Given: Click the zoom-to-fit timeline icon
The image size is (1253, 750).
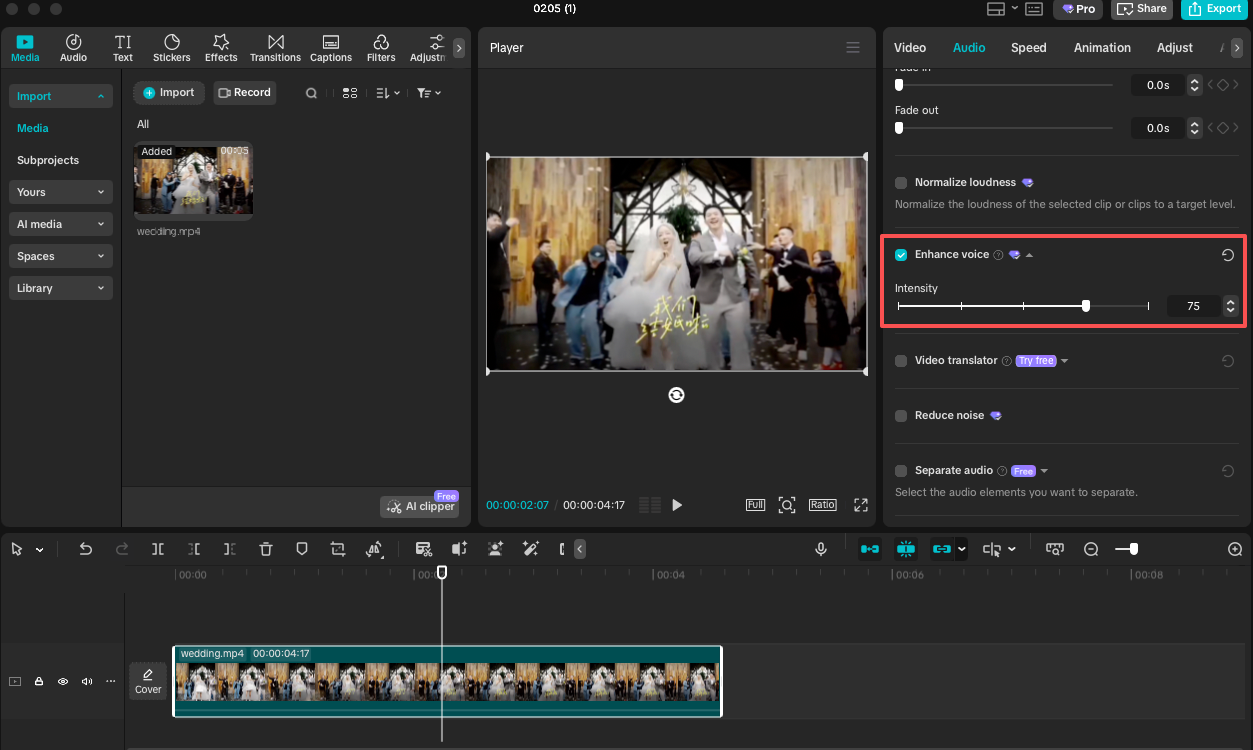Looking at the screenshot, I should [1055, 549].
